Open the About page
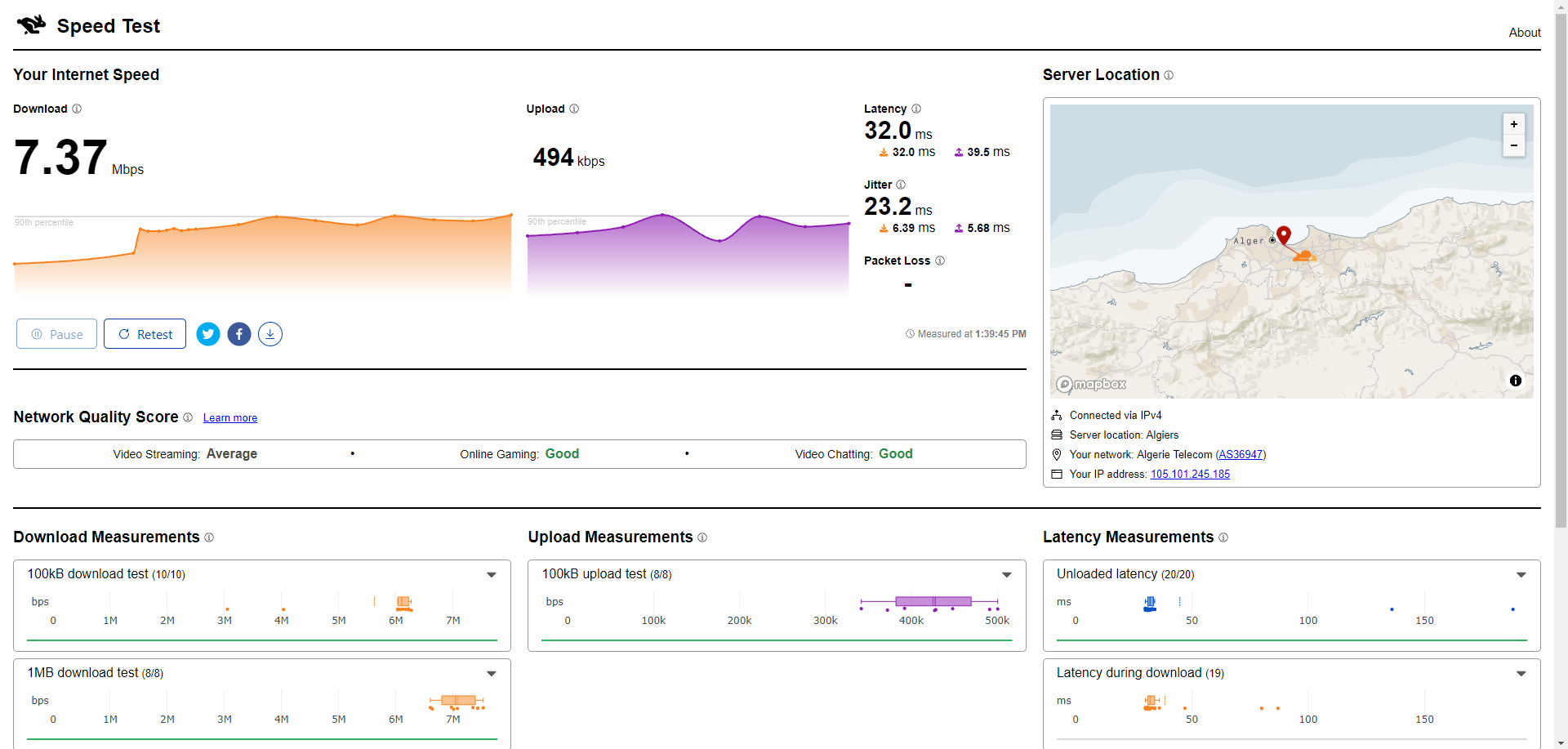The height and width of the screenshot is (749, 1568). point(1525,33)
